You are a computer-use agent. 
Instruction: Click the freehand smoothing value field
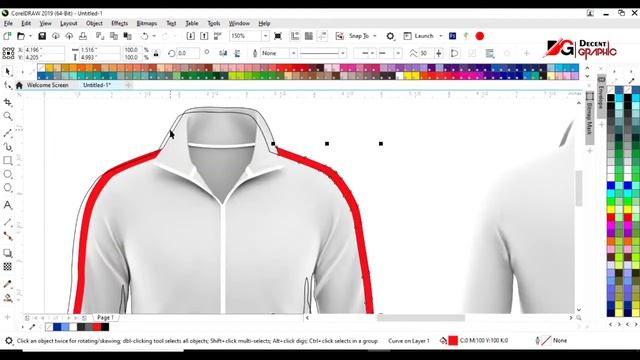click(x=426, y=53)
